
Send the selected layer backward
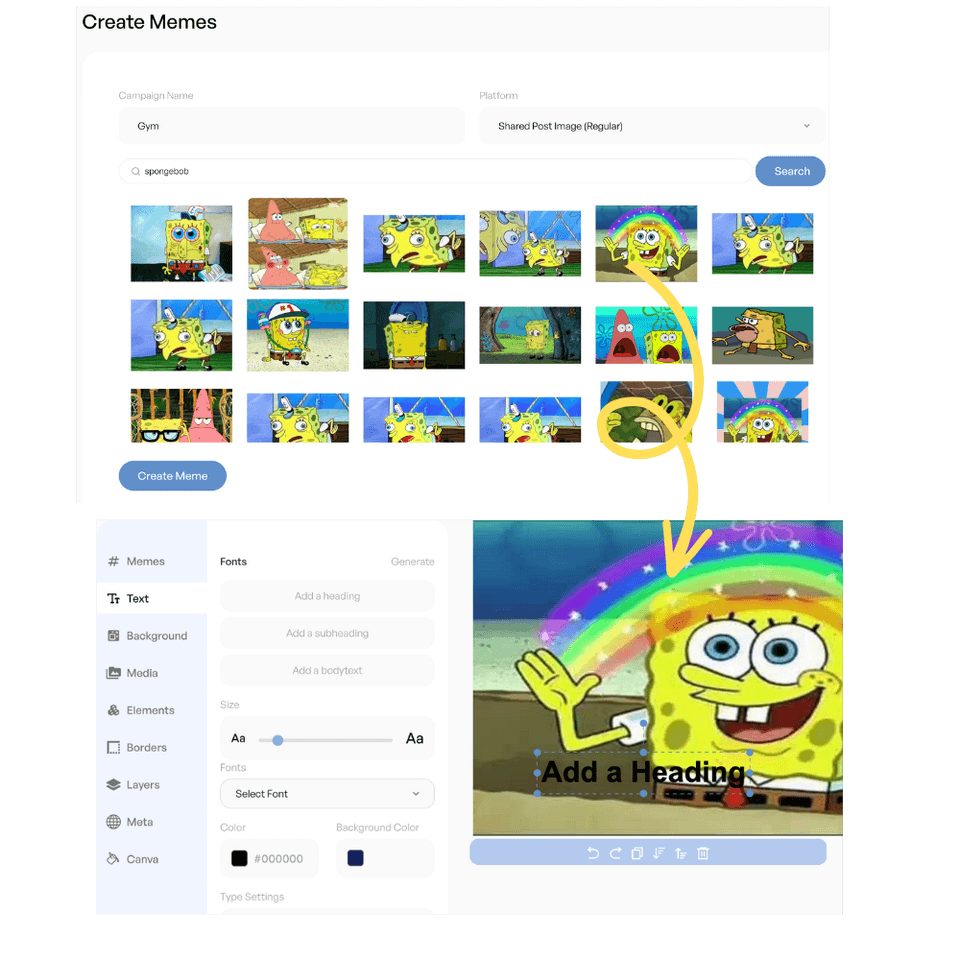659,853
